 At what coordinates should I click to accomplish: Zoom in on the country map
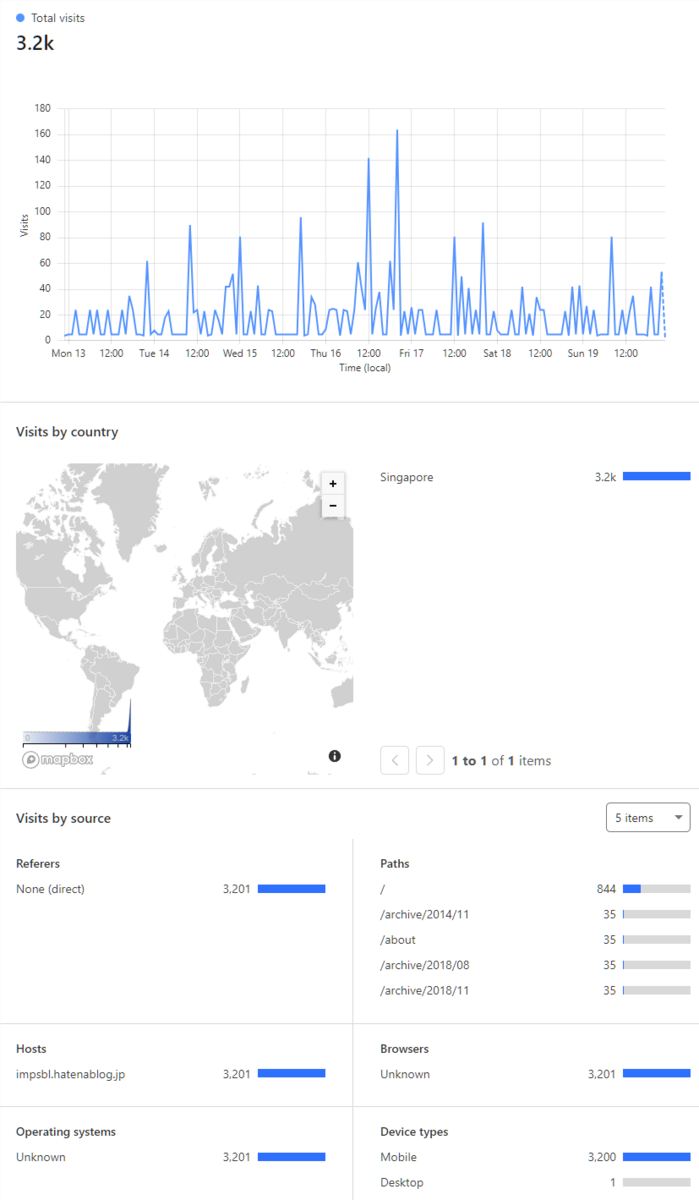tap(333, 483)
